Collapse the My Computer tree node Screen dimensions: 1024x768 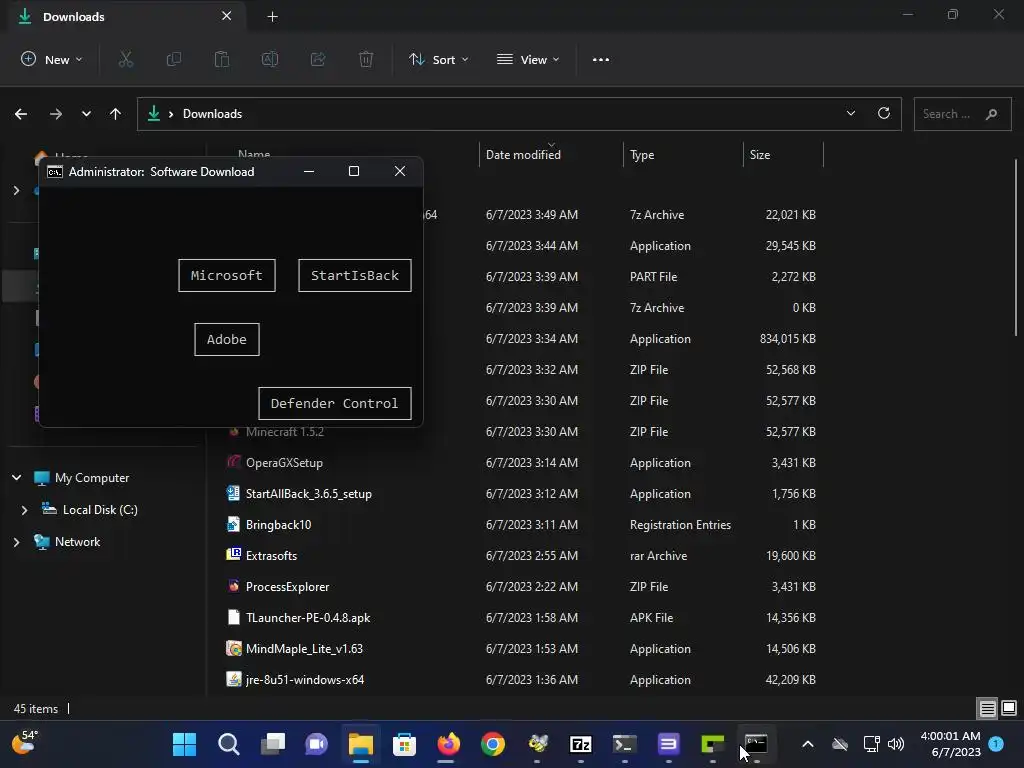(16, 478)
